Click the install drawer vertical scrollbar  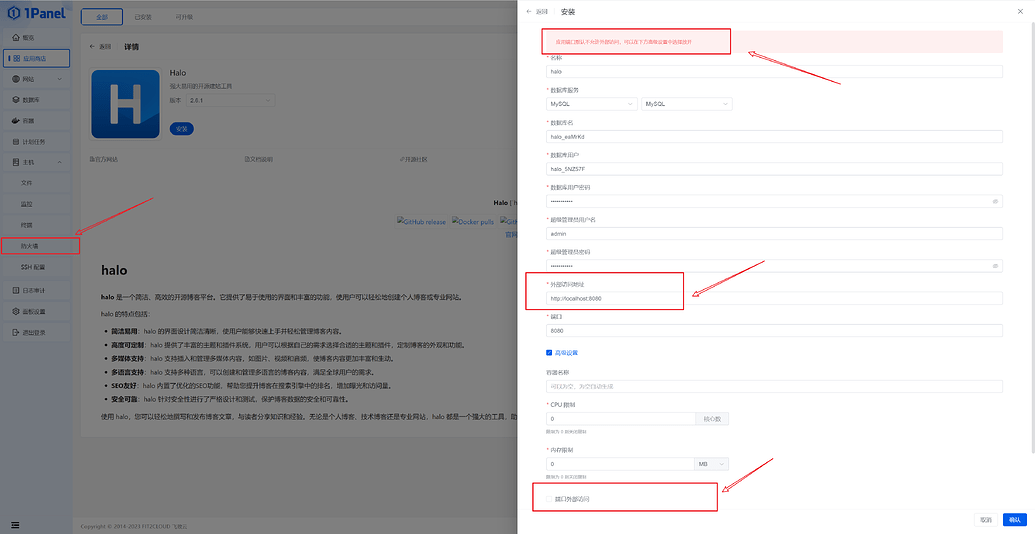(1032, 238)
